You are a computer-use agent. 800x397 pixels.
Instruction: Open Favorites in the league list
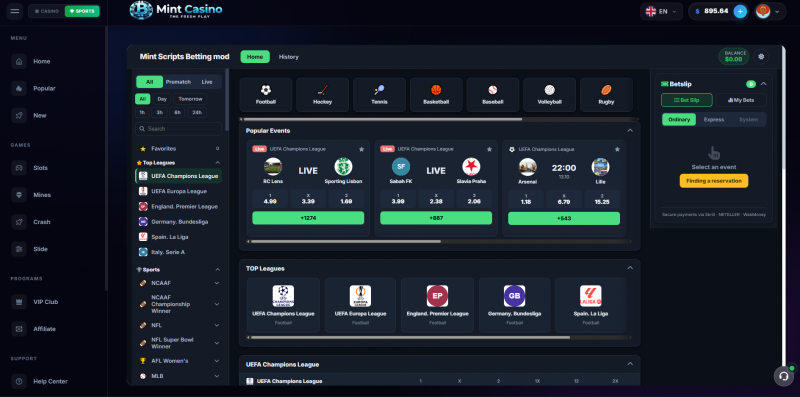point(179,148)
